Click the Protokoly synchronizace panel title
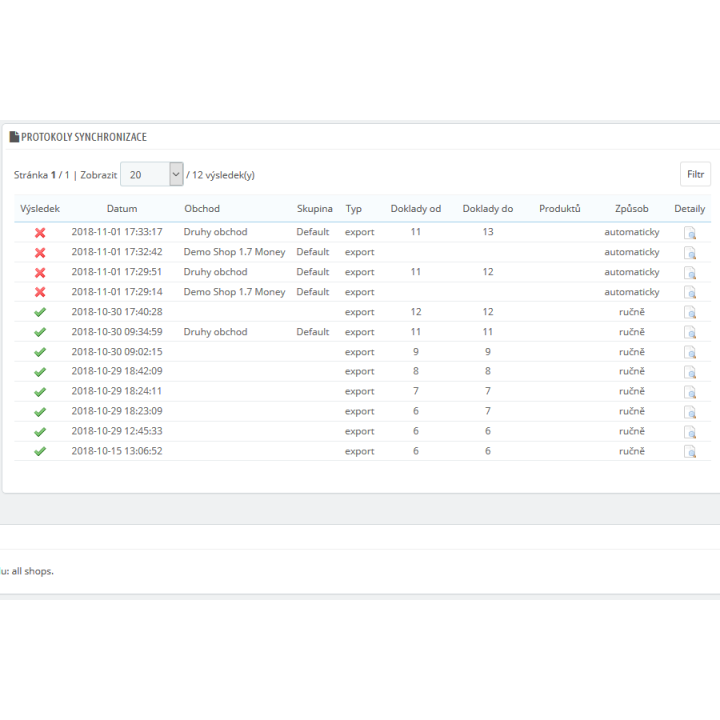 [x=84, y=137]
